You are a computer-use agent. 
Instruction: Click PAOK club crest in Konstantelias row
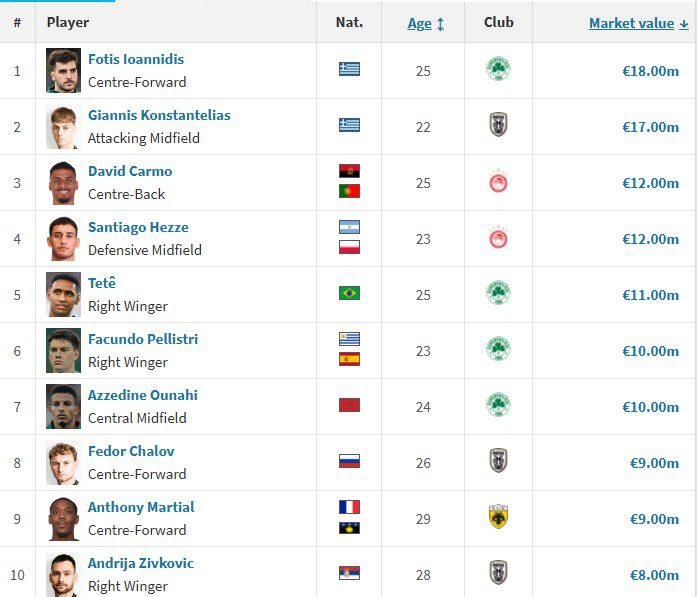(x=498, y=126)
